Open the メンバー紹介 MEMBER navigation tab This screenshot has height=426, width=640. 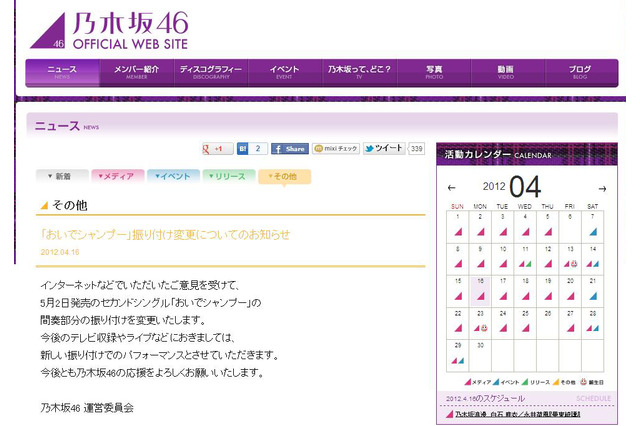pos(137,73)
